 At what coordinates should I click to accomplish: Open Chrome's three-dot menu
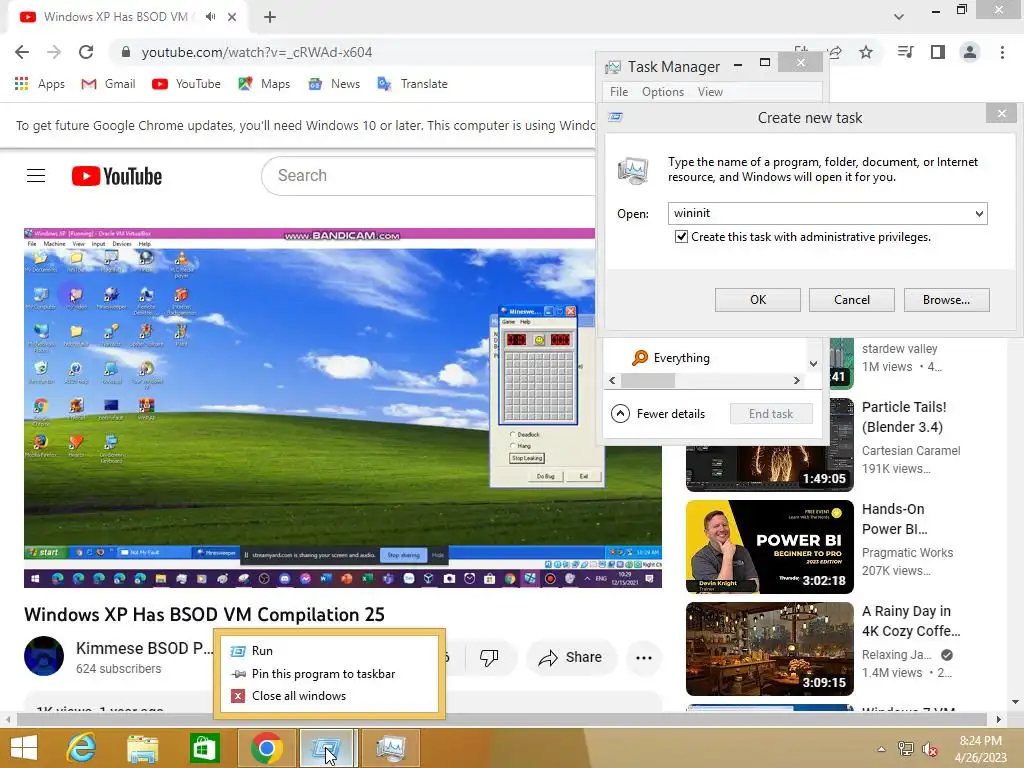tap(1002, 52)
